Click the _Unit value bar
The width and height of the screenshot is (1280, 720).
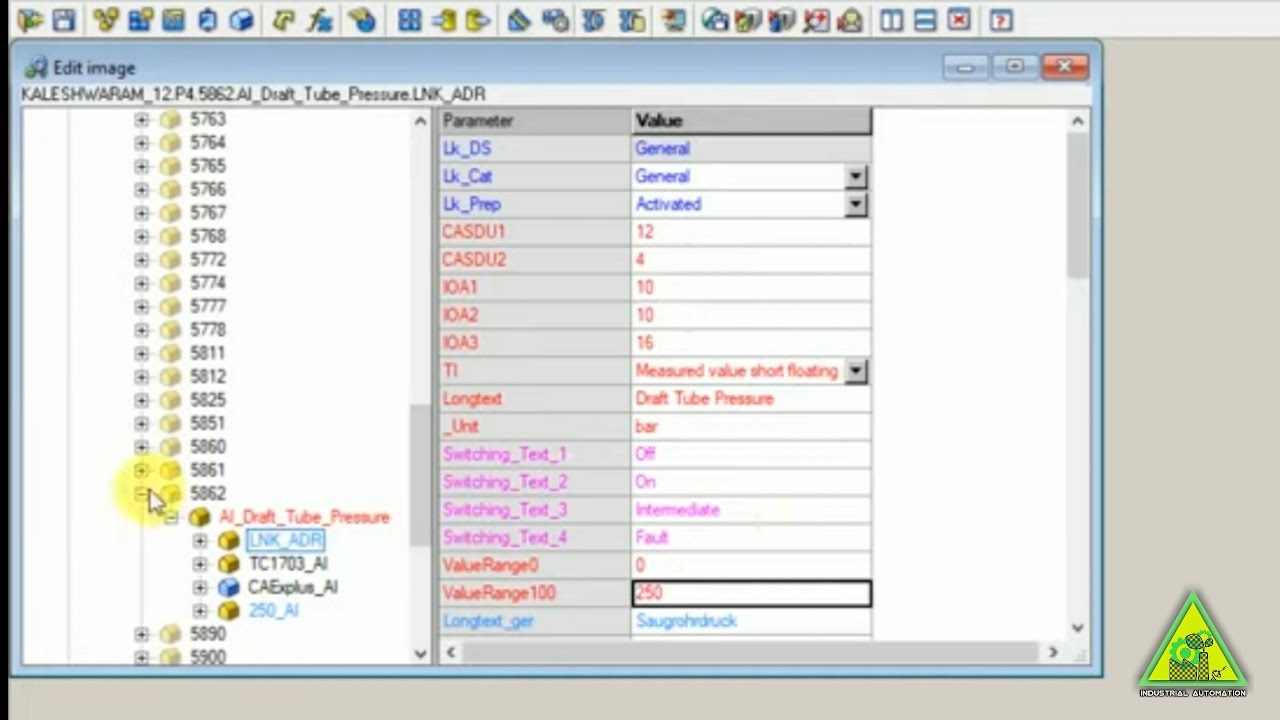[x=646, y=427]
